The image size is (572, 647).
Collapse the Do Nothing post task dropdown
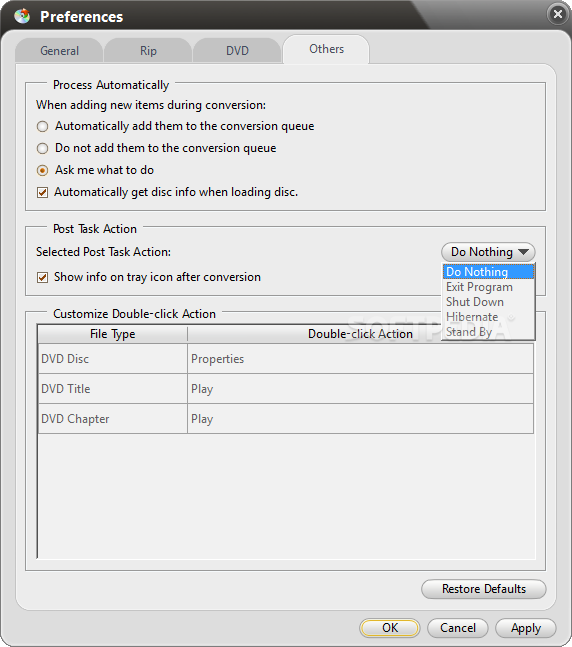point(488,252)
